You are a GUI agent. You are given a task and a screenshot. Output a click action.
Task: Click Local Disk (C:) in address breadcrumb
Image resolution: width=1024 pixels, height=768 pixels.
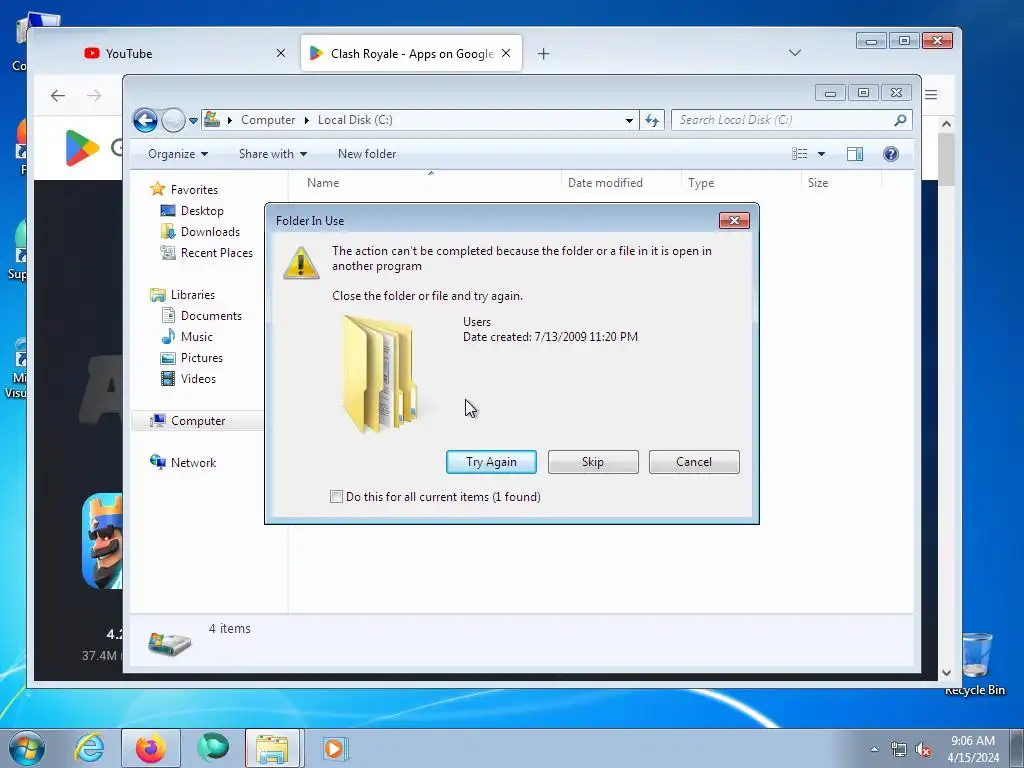355,120
